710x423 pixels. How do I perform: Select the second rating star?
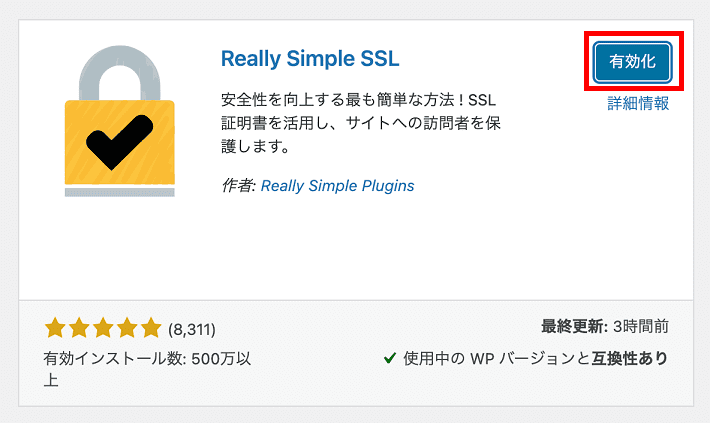[79, 328]
